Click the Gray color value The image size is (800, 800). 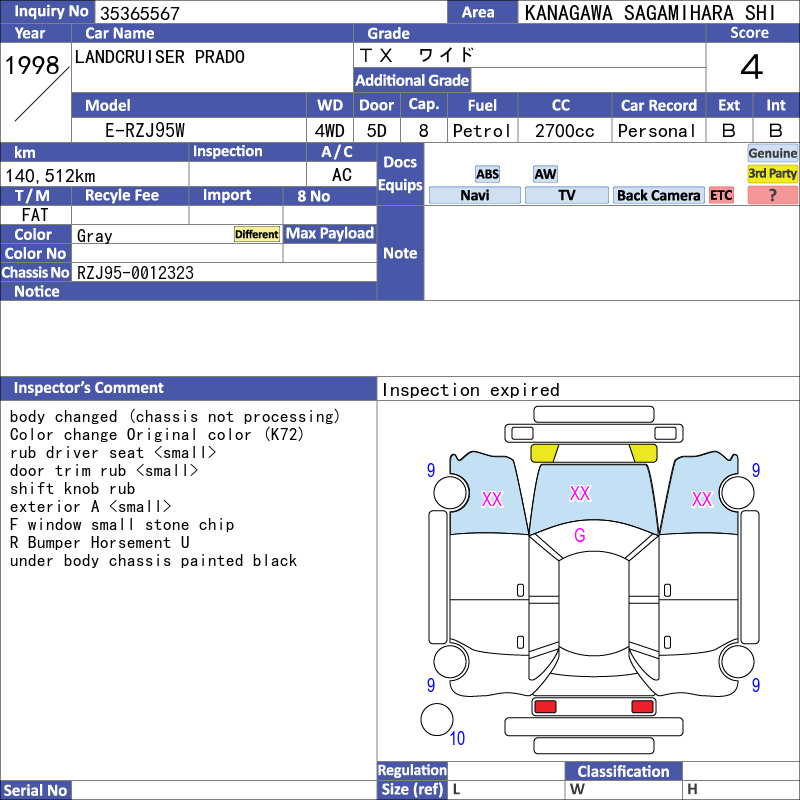(94, 236)
